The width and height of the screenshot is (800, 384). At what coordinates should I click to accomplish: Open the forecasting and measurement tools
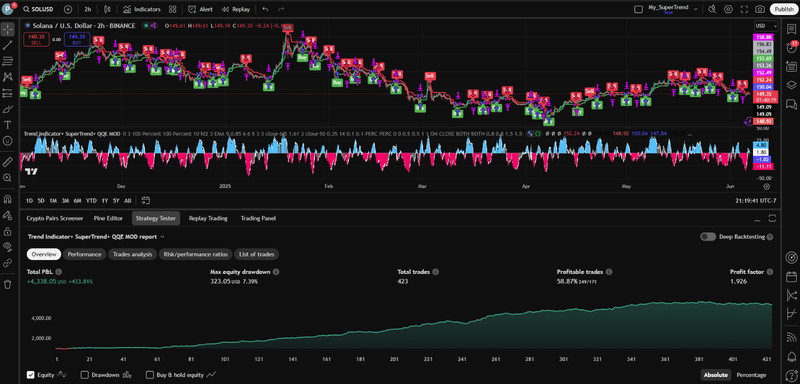(x=8, y=93)
